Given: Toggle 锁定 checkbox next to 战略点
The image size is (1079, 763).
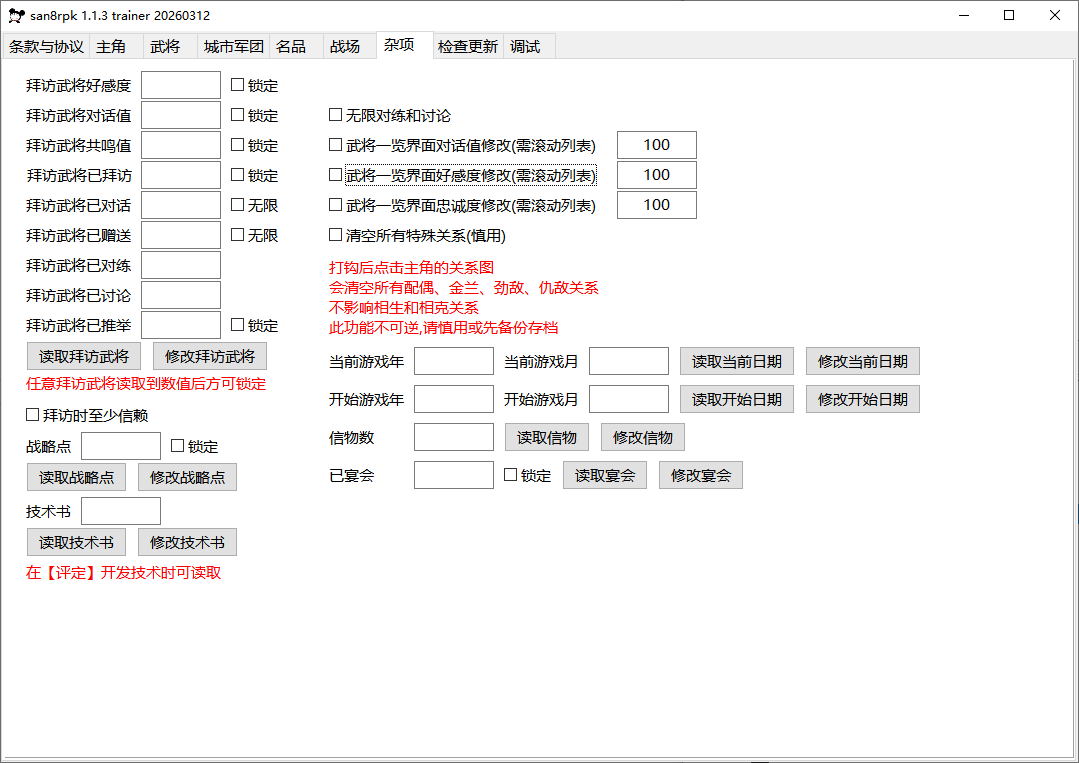Looking at the screenshot, I should tap(178, 446).
